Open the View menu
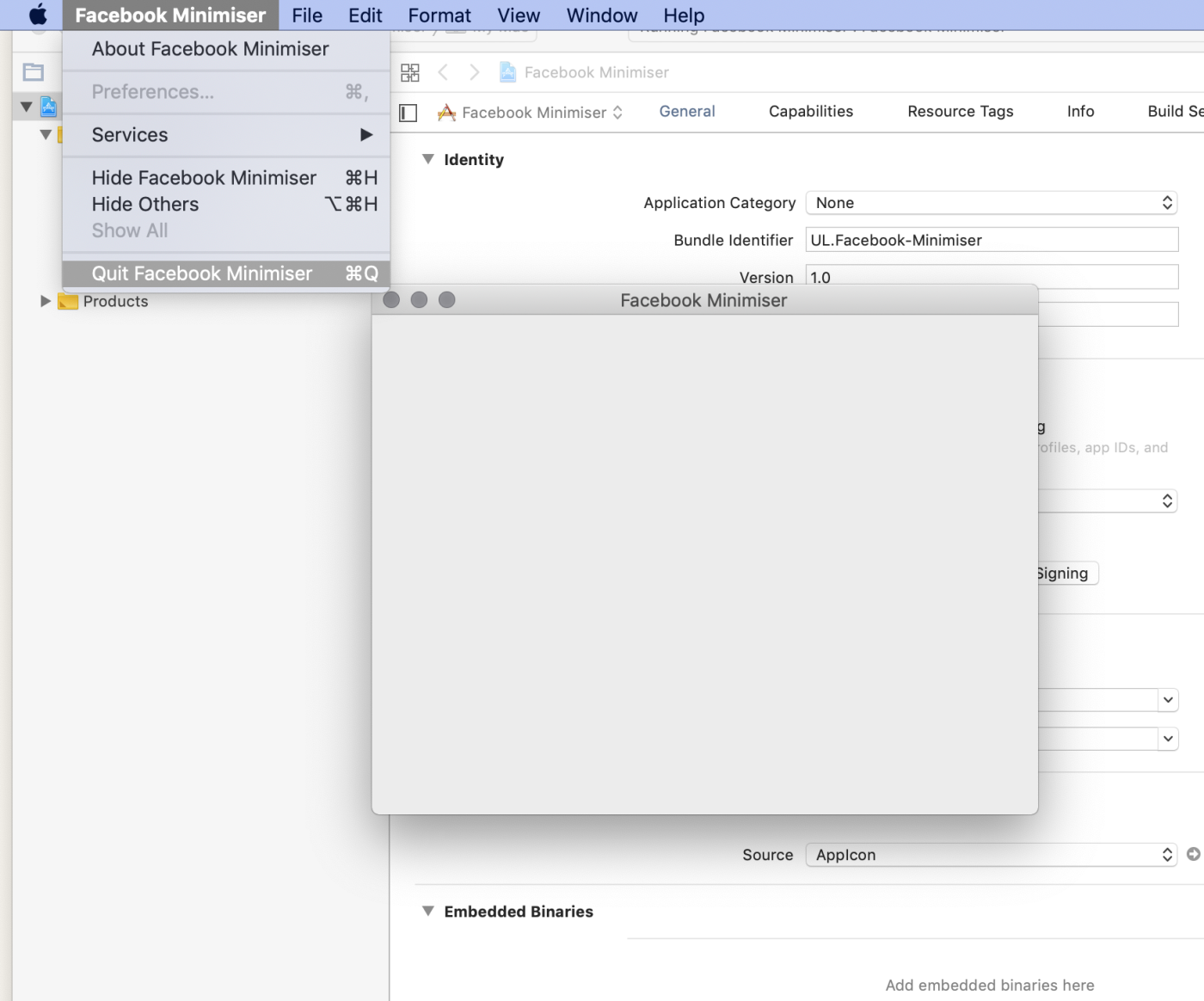 click(519, 15)
